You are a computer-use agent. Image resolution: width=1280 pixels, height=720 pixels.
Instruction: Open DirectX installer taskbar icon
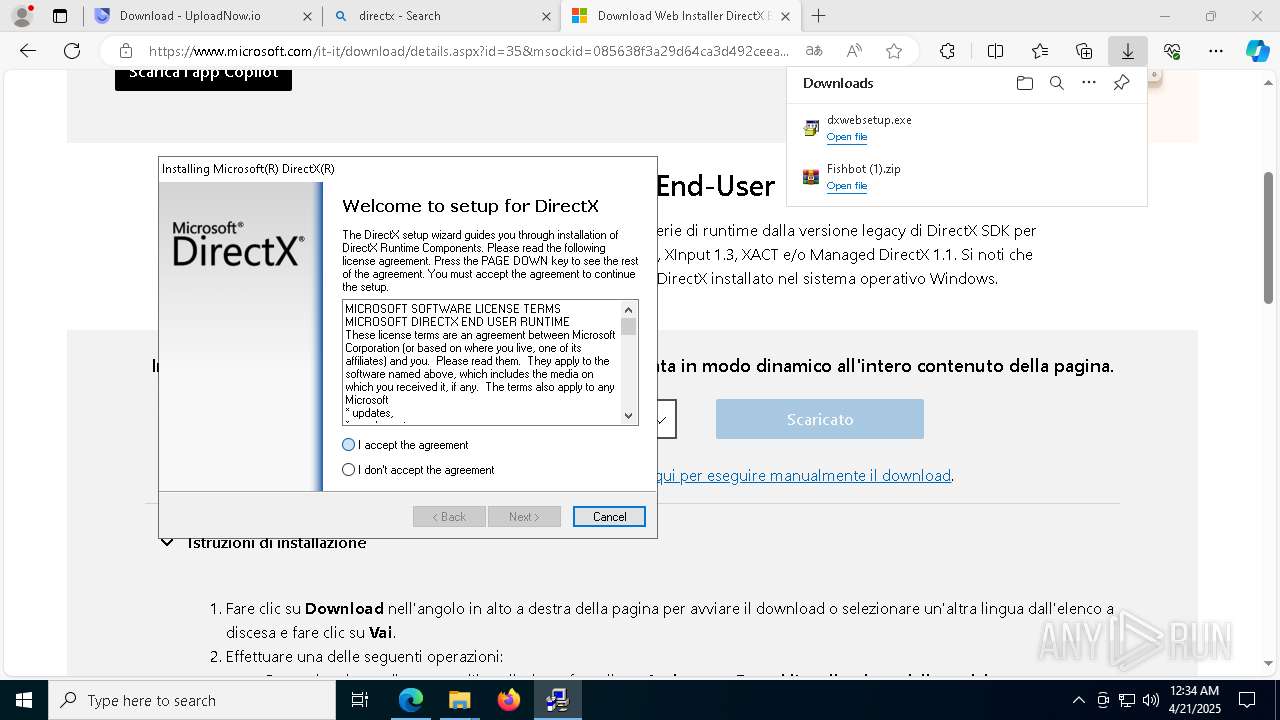tap(558, 700)
